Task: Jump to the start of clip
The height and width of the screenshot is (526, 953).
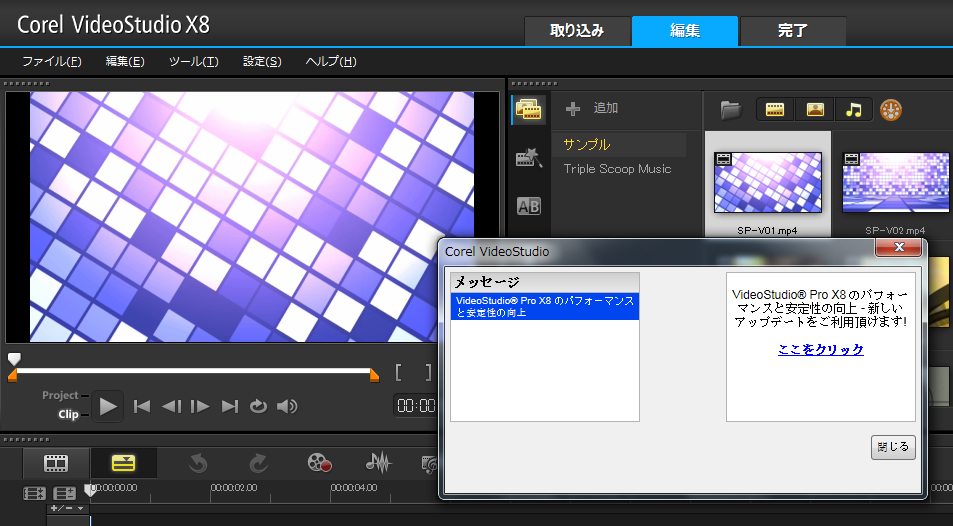Action: point(142,406)
